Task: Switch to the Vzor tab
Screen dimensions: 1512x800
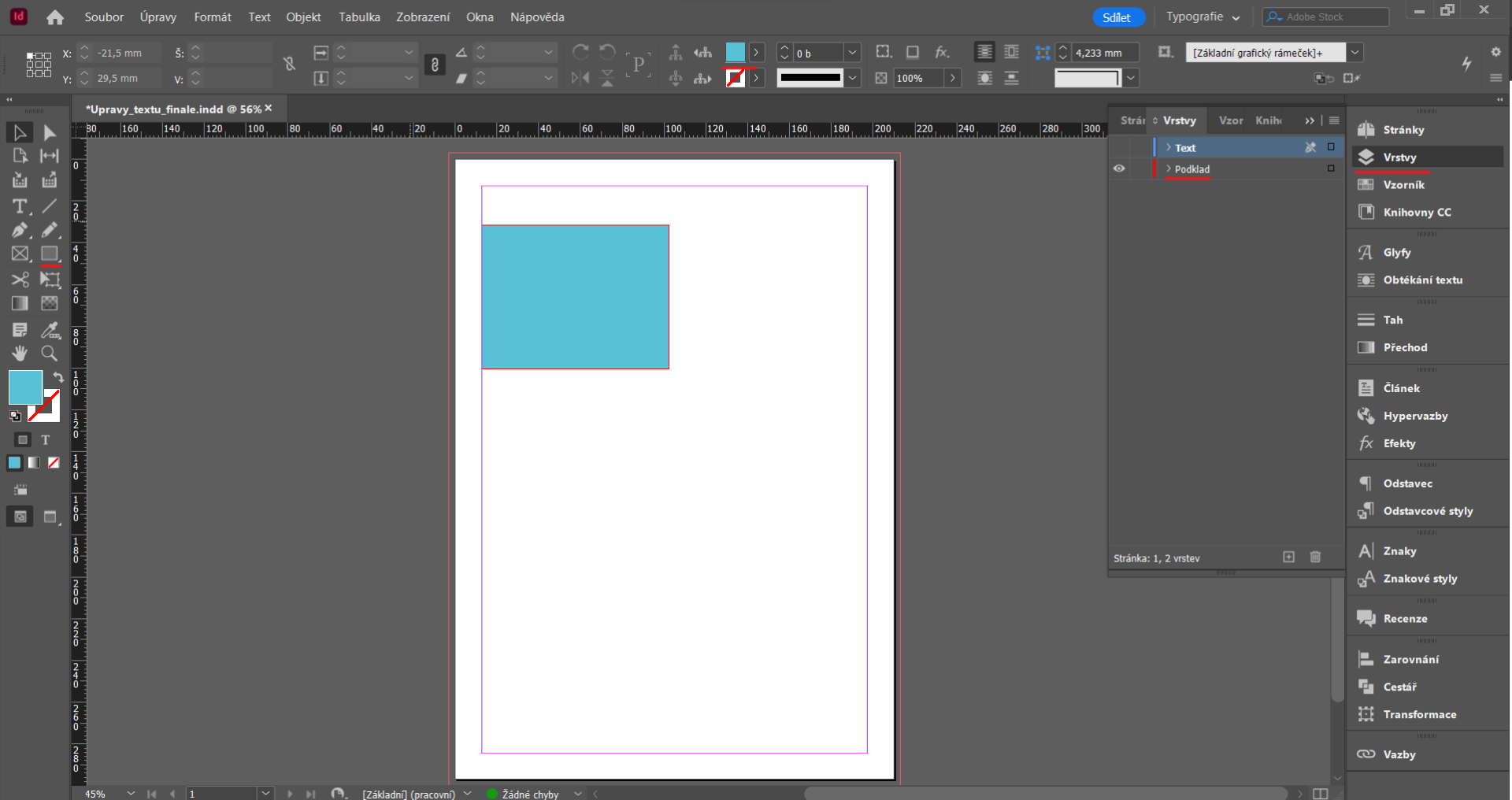Action: [1231, 120]
